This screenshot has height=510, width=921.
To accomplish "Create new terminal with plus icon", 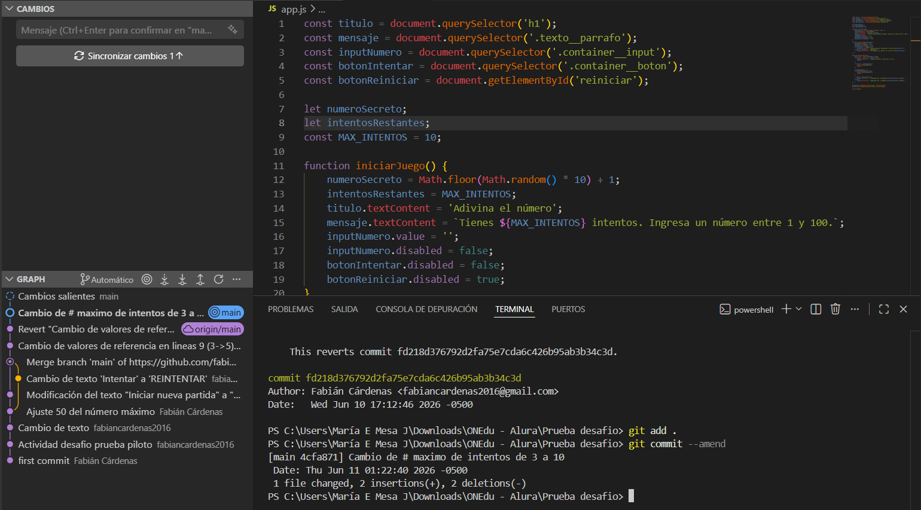I will [x=786, y=309].
